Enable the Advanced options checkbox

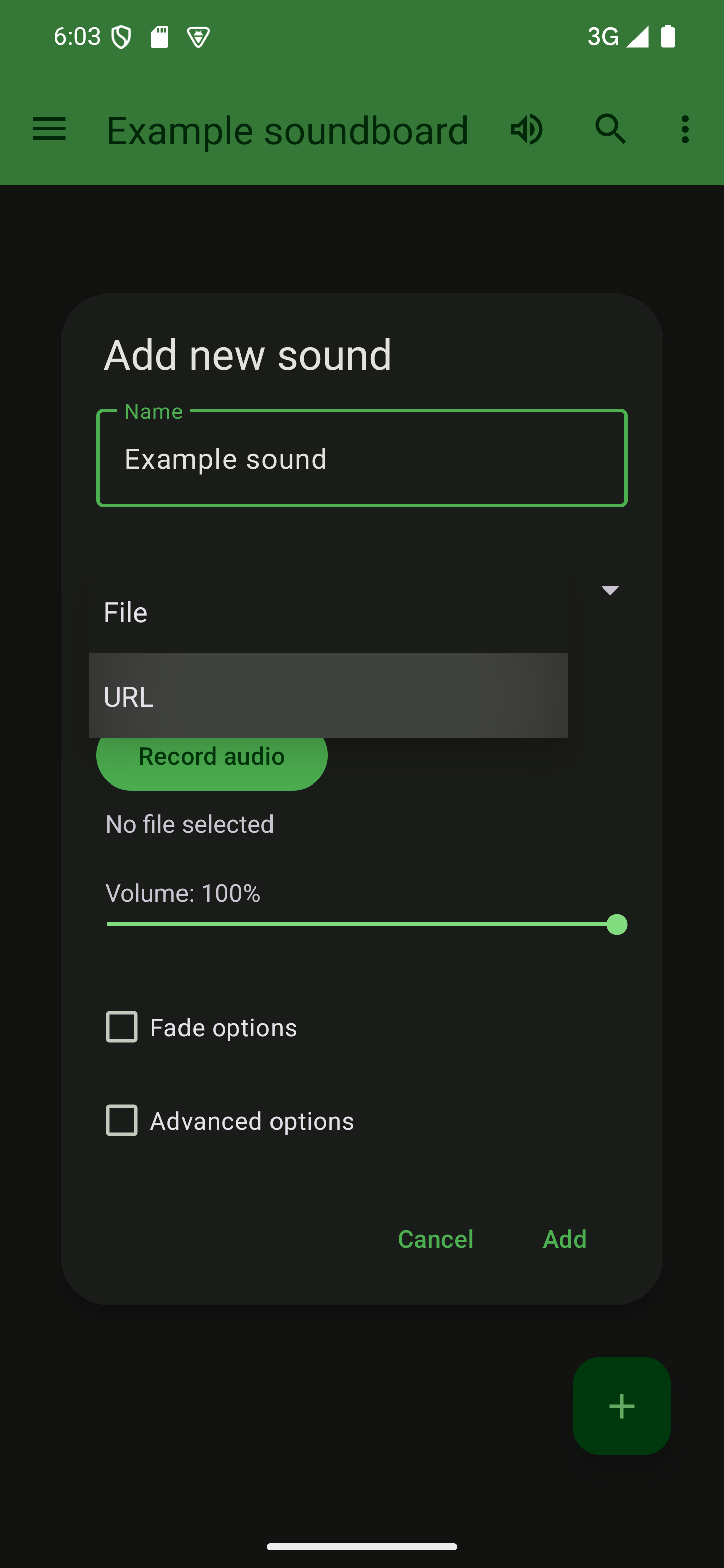point(122,1120)
